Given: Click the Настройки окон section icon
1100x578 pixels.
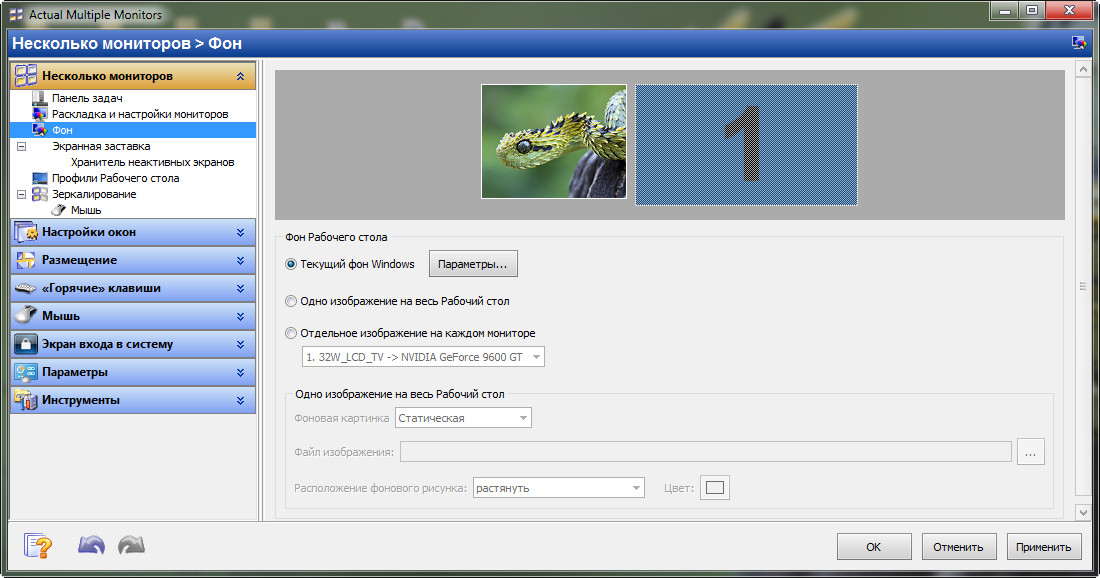Looking at the screenshot, I should (26, 232).
